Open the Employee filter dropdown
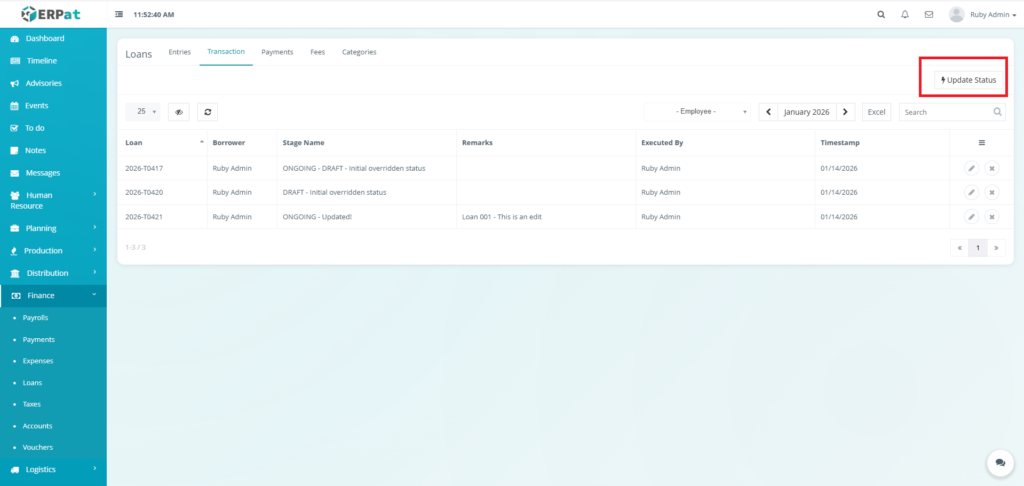The height and width of the screenshot is (486, 1024). (x=698, y=112)
